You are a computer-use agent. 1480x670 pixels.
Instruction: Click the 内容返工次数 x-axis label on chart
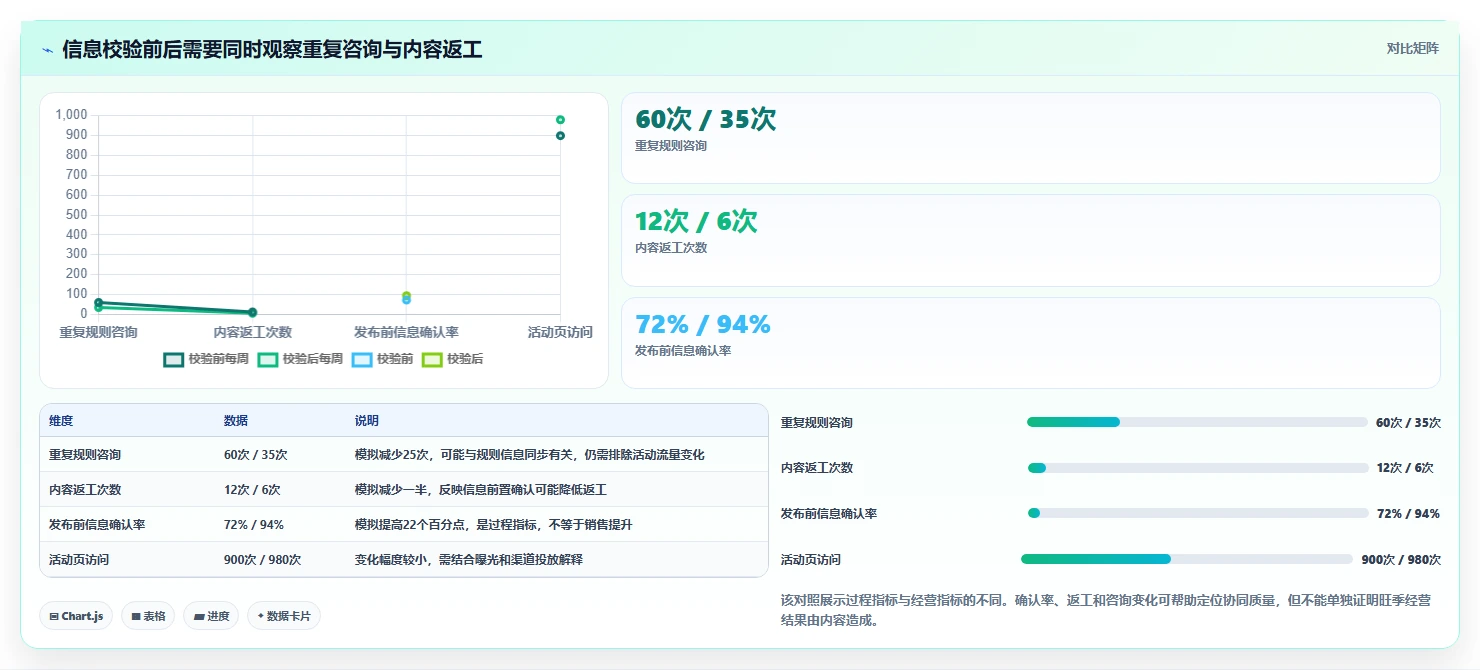tap(252, 332)
